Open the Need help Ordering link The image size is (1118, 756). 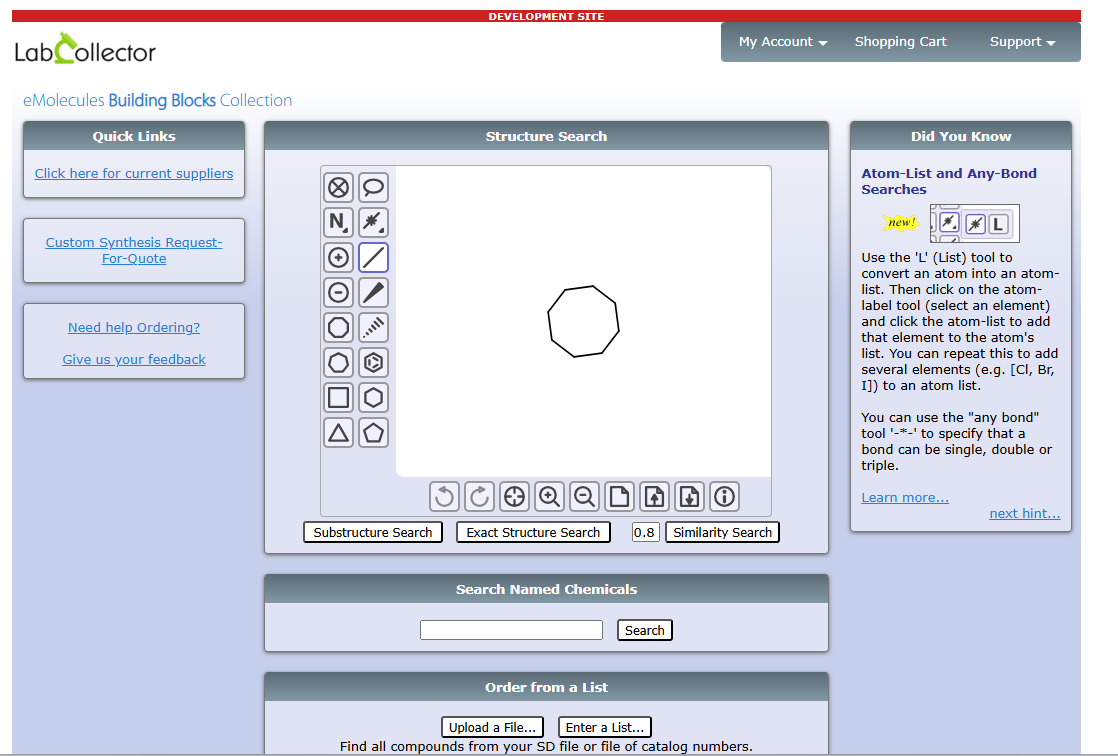point(134,327)
